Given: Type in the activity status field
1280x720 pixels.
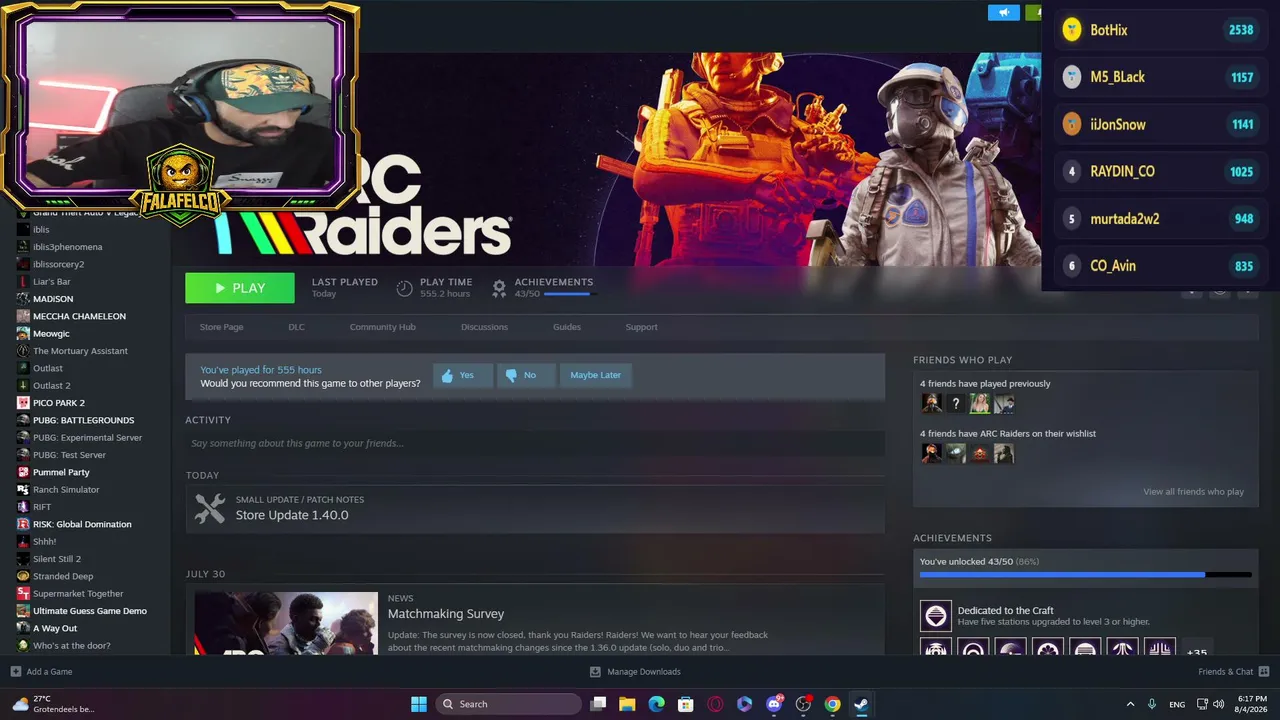Looking at the screenshot, I should (x=535, y=443).
